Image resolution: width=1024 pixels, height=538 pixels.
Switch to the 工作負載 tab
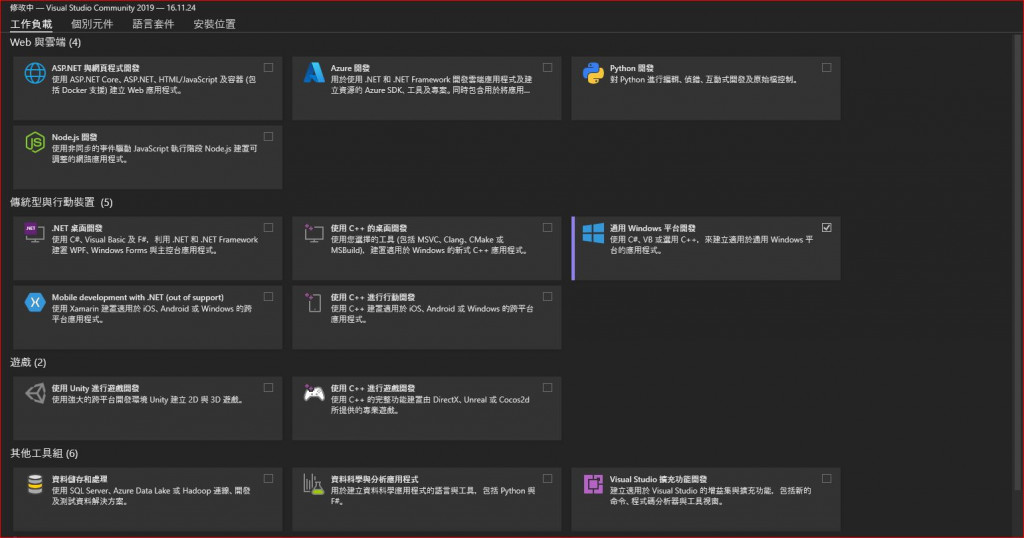[x=31, y=24]
